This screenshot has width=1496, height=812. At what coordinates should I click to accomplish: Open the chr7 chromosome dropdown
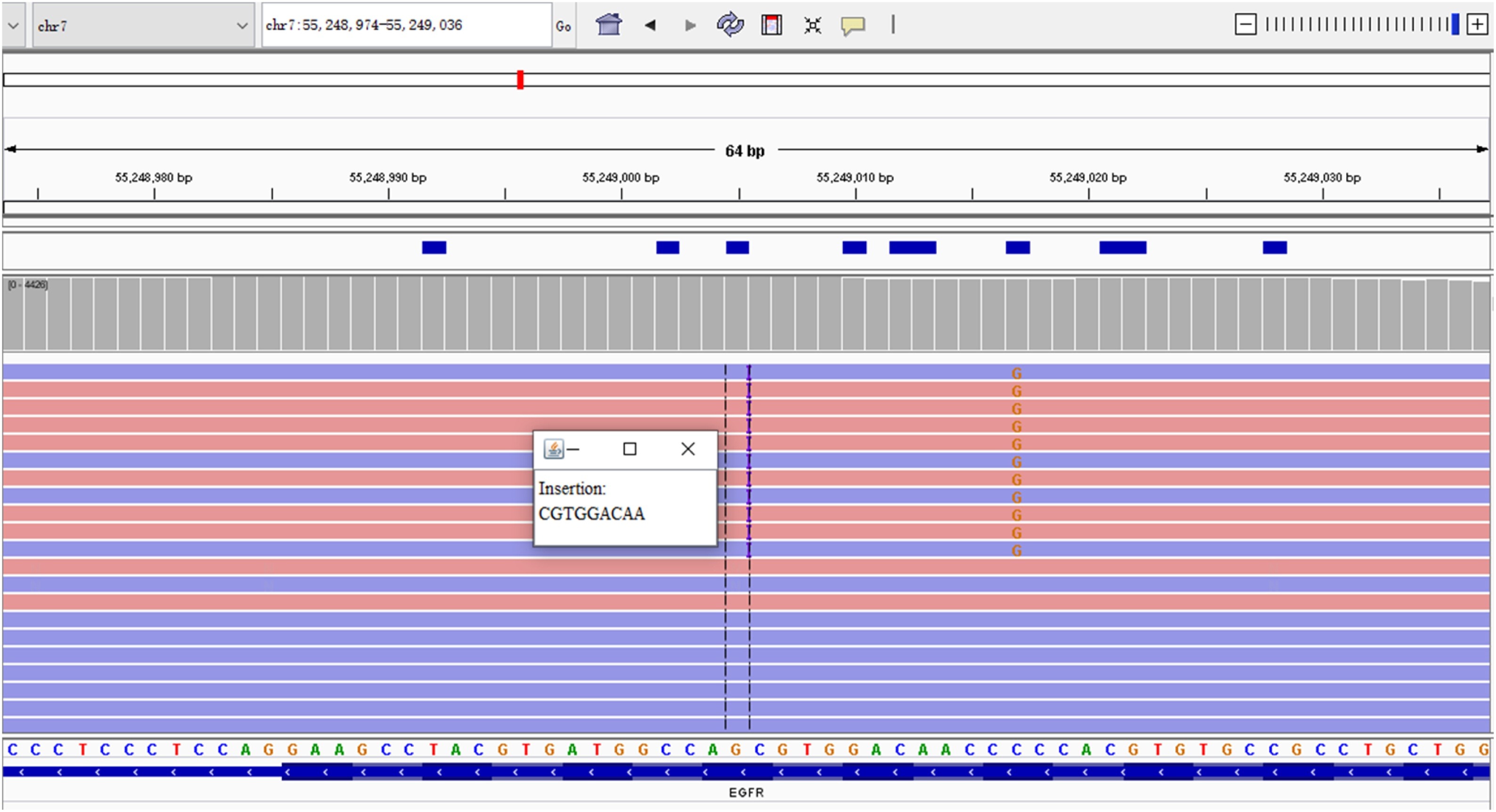pyautogui.click(x=143, y=25)
